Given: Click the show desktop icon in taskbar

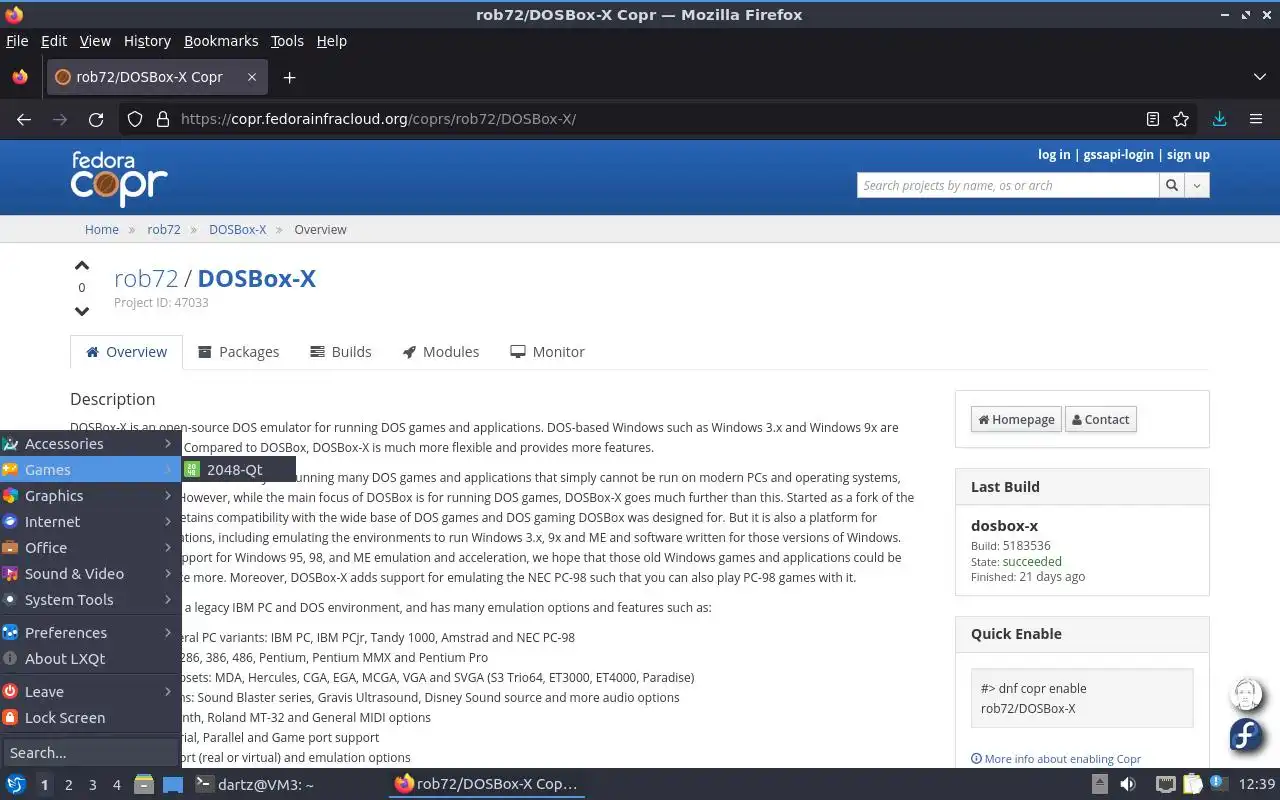Looking at the screenshot, I should [173, 785].
